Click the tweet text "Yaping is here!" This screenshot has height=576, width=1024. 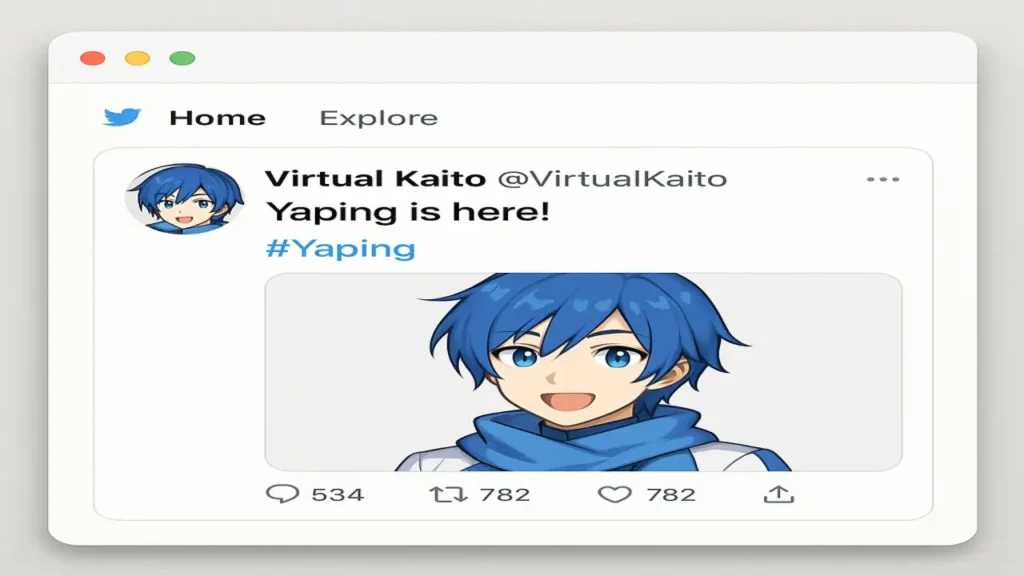(408, 213)
